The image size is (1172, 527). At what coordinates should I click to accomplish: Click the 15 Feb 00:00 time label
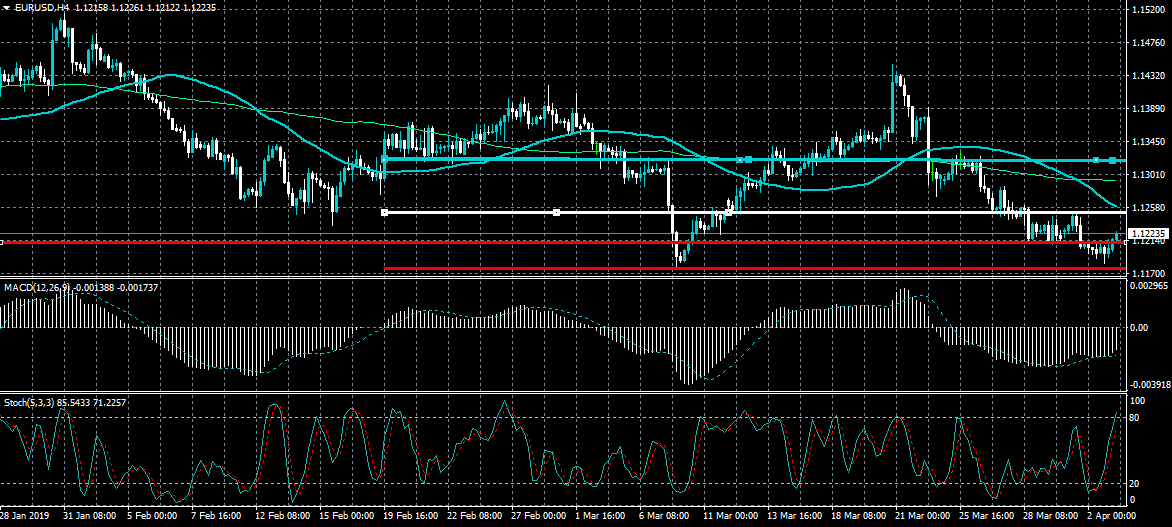[346, 516]
